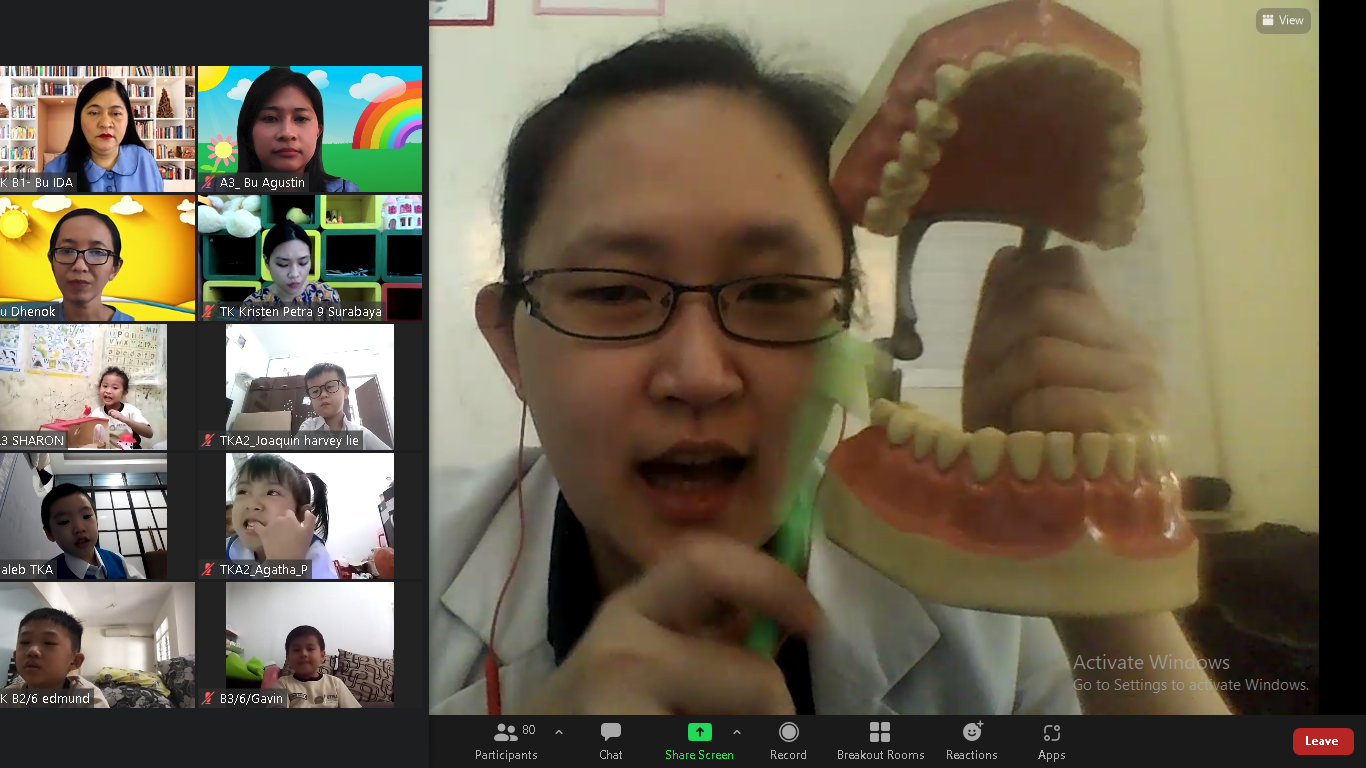Click muted mic icon beside TK Kristen Petra

209,312
